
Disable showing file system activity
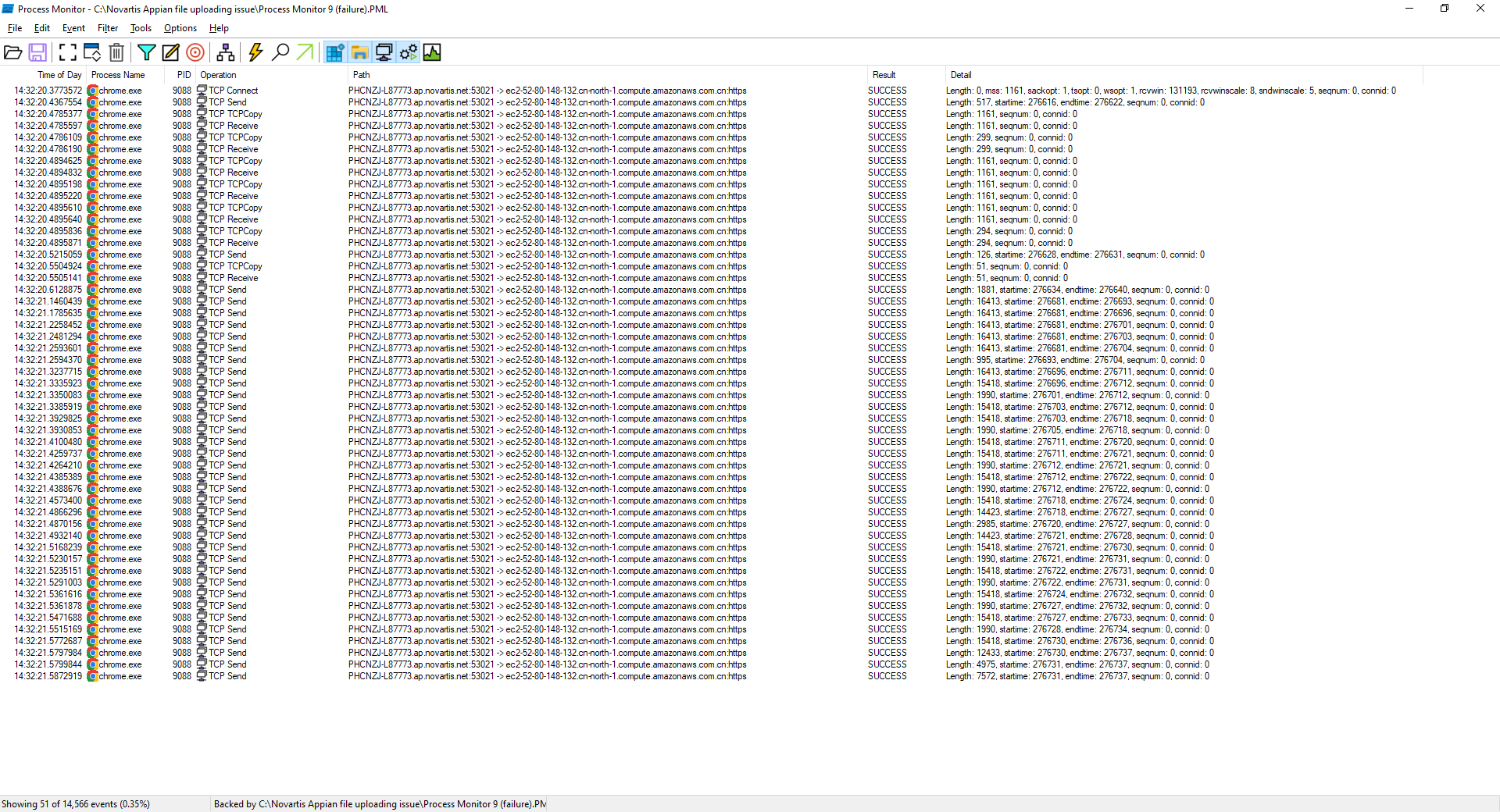[359, 52]
